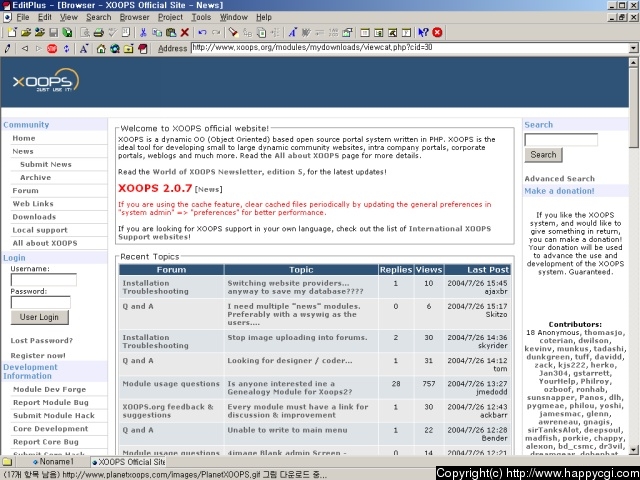Open the Tools menu

[x=201, y=17]
